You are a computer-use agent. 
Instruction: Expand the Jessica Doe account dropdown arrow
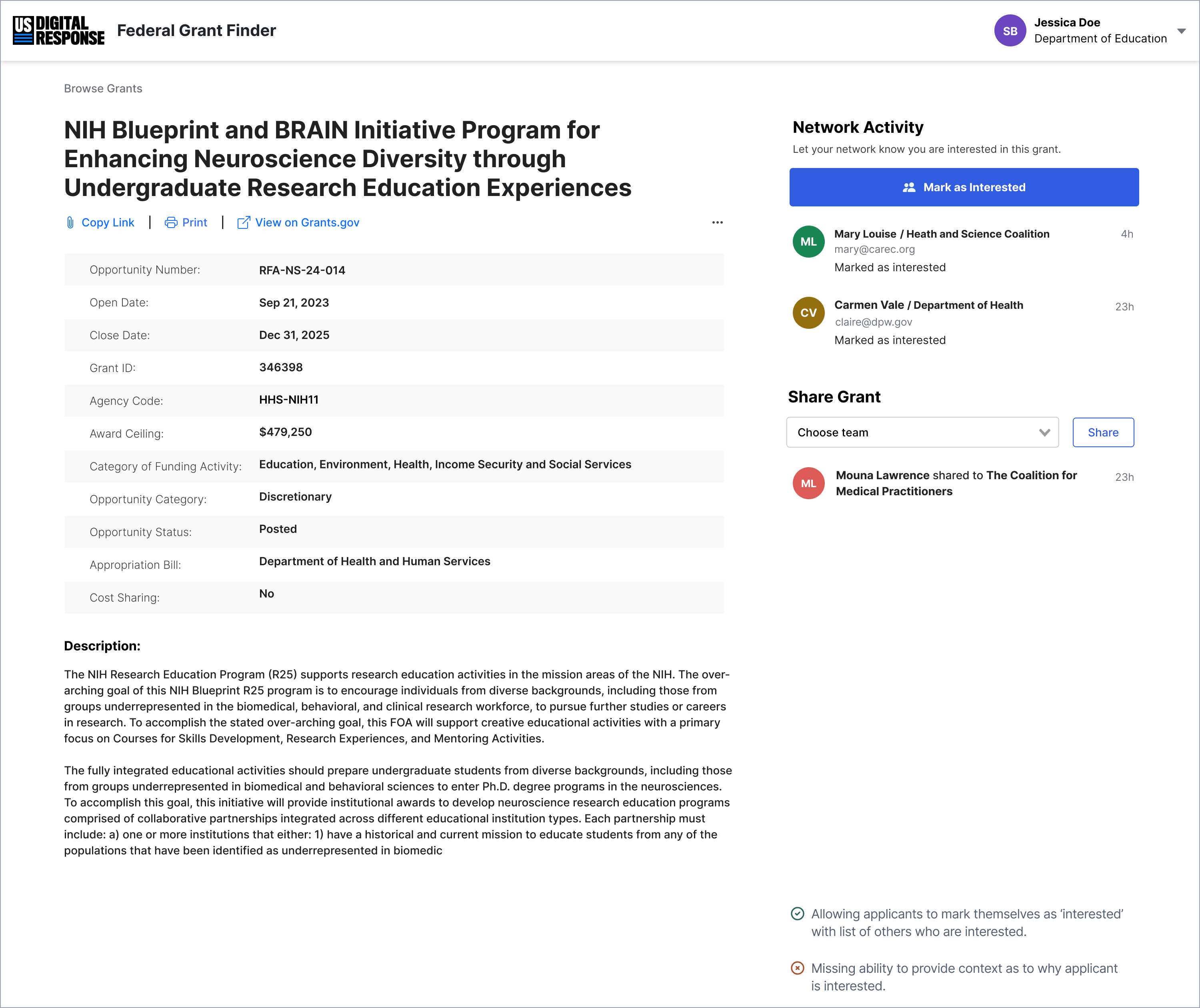[x=1181, y=31]
